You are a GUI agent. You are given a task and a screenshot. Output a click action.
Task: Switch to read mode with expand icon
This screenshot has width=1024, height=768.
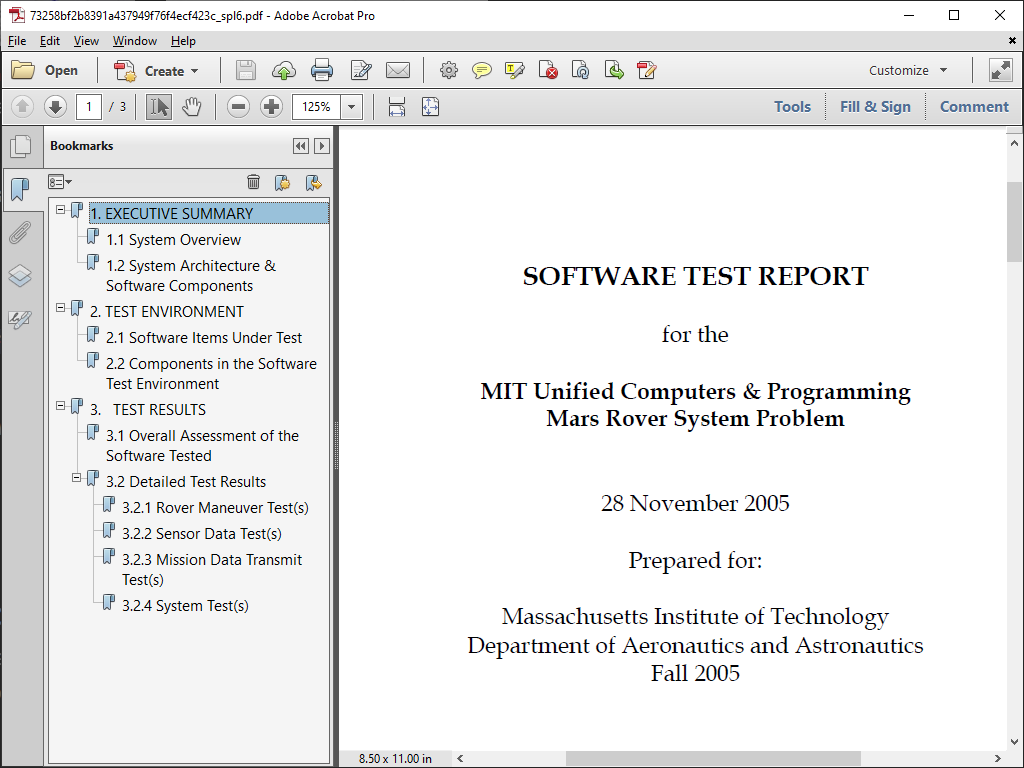[x=1000, y=70]
